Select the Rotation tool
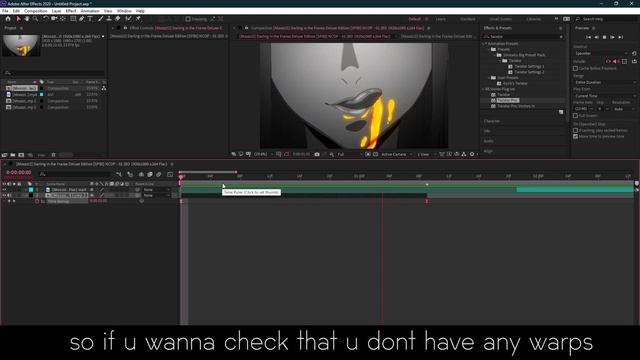Image resolution: width=640 pixels, height=360 pixels. (46, 19)
